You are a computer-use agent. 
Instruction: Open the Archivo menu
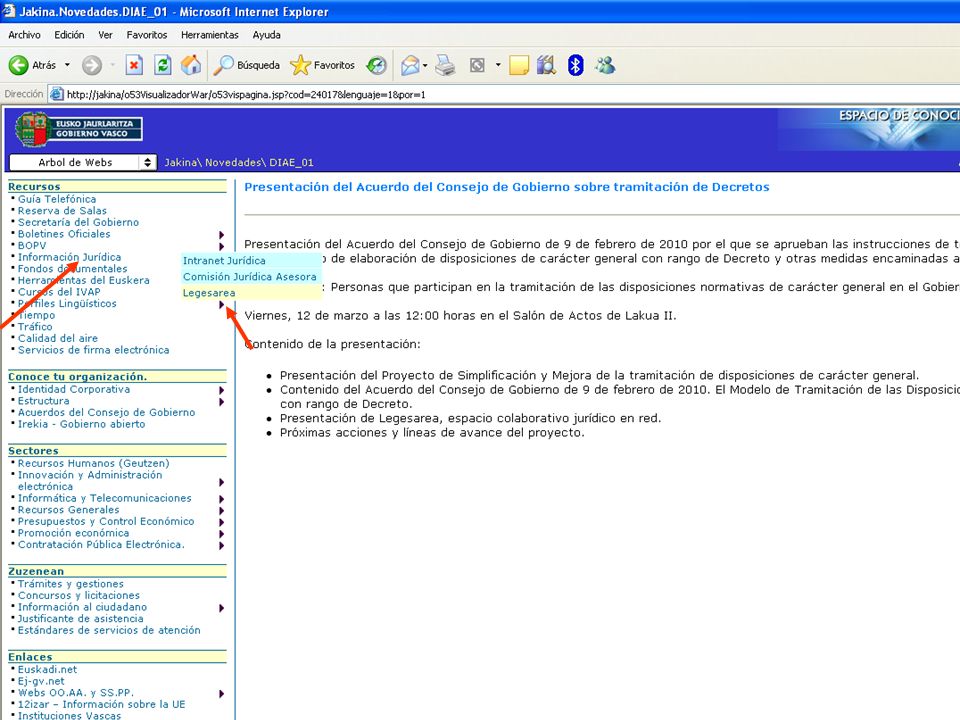click(24, 35)
